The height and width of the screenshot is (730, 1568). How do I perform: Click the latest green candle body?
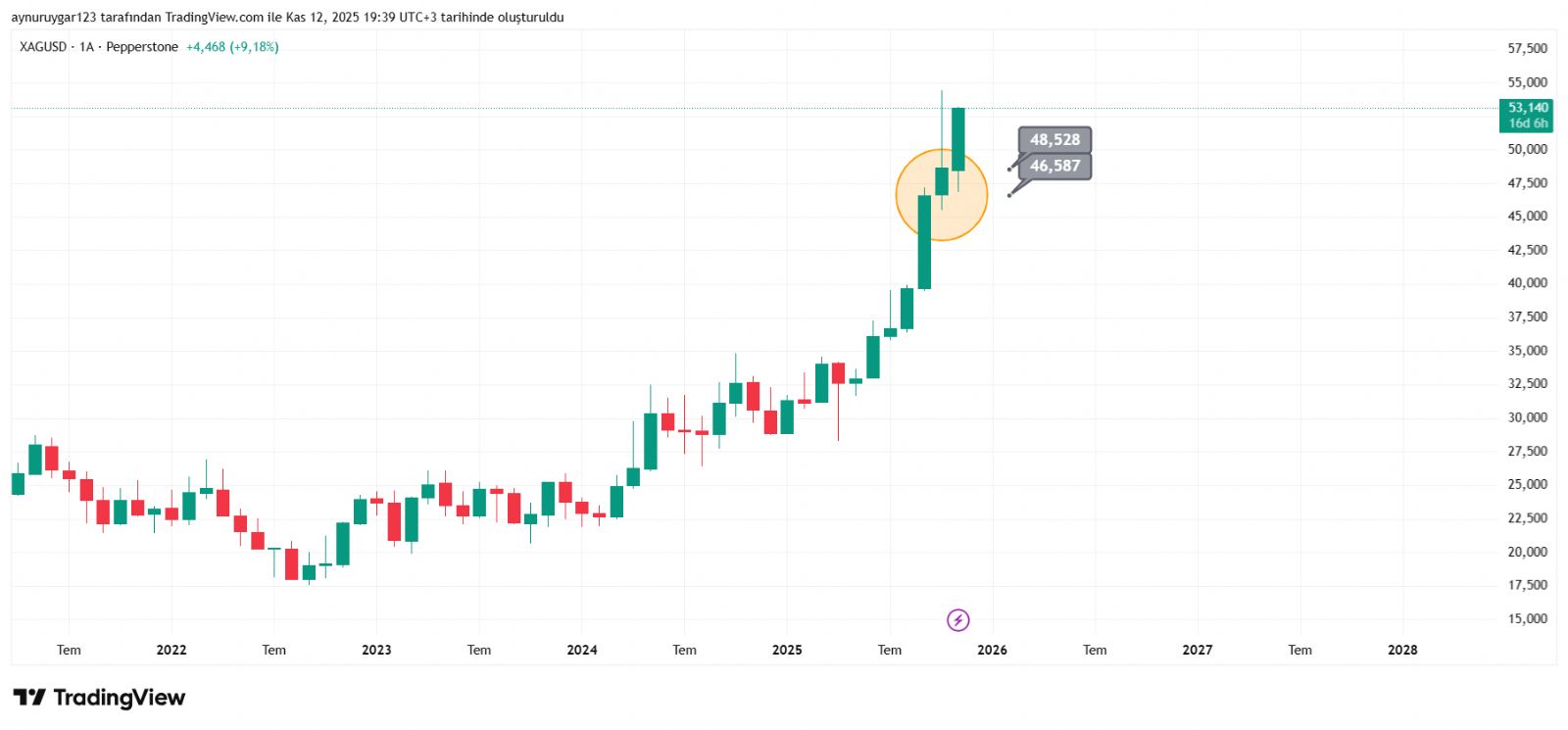click(958, 139)
